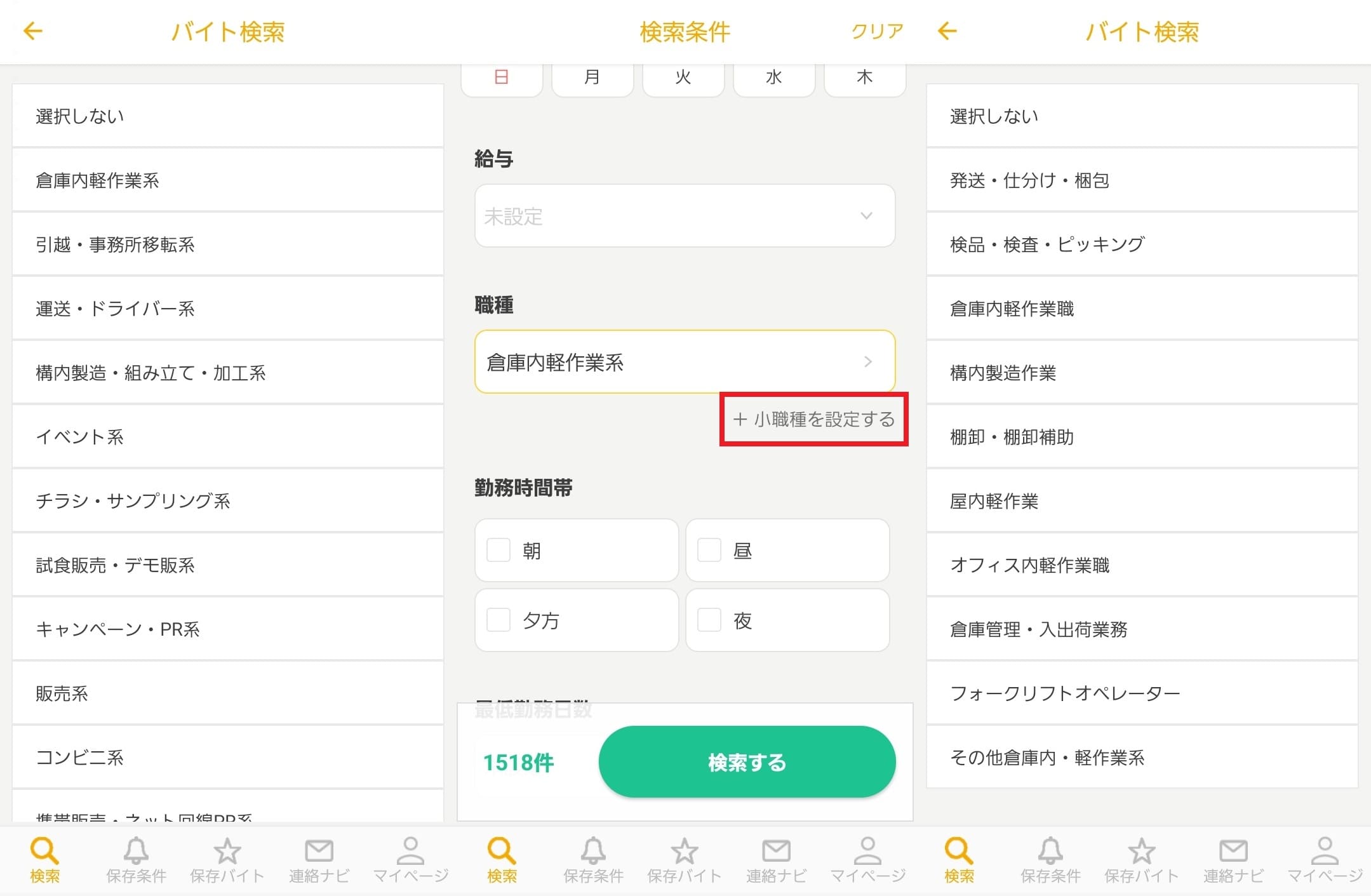Screen dimensions: 1371x896
Task: Toggle the 木 day-of-week button
Action: [865, 79]
